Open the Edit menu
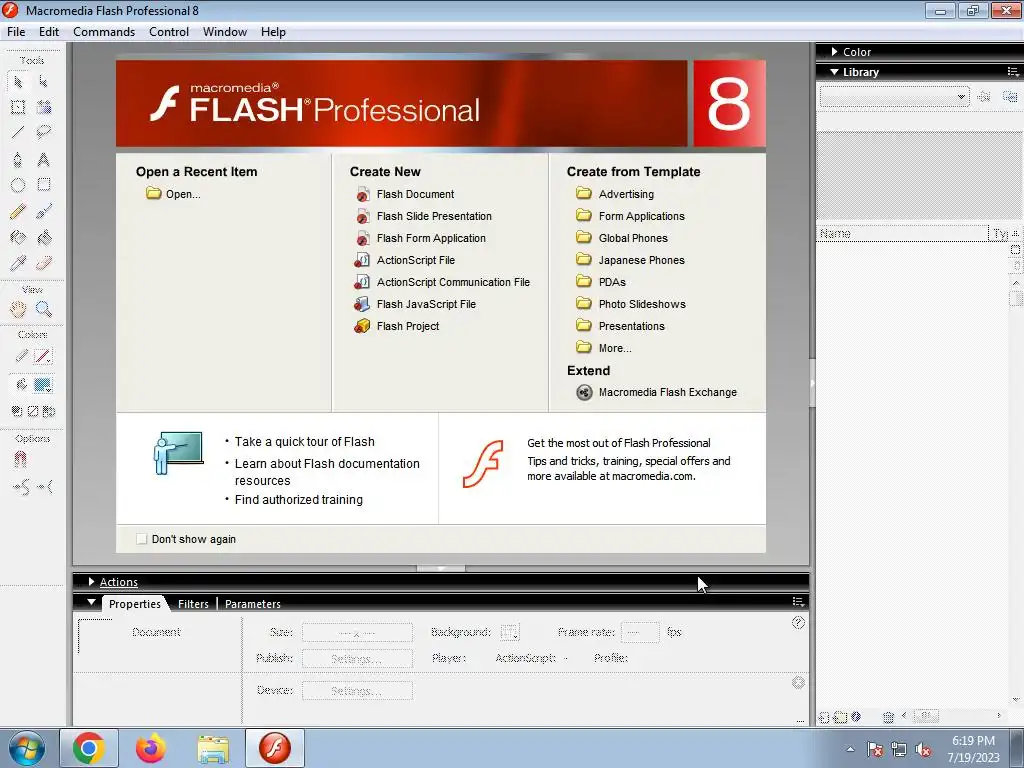 point(49,32)
